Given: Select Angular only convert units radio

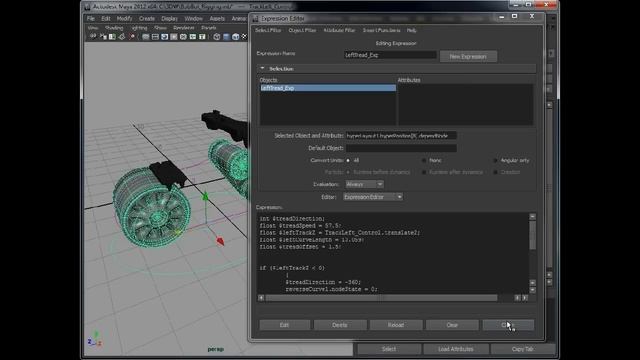Looking at the screenshot, I should [x=496, y=160].
